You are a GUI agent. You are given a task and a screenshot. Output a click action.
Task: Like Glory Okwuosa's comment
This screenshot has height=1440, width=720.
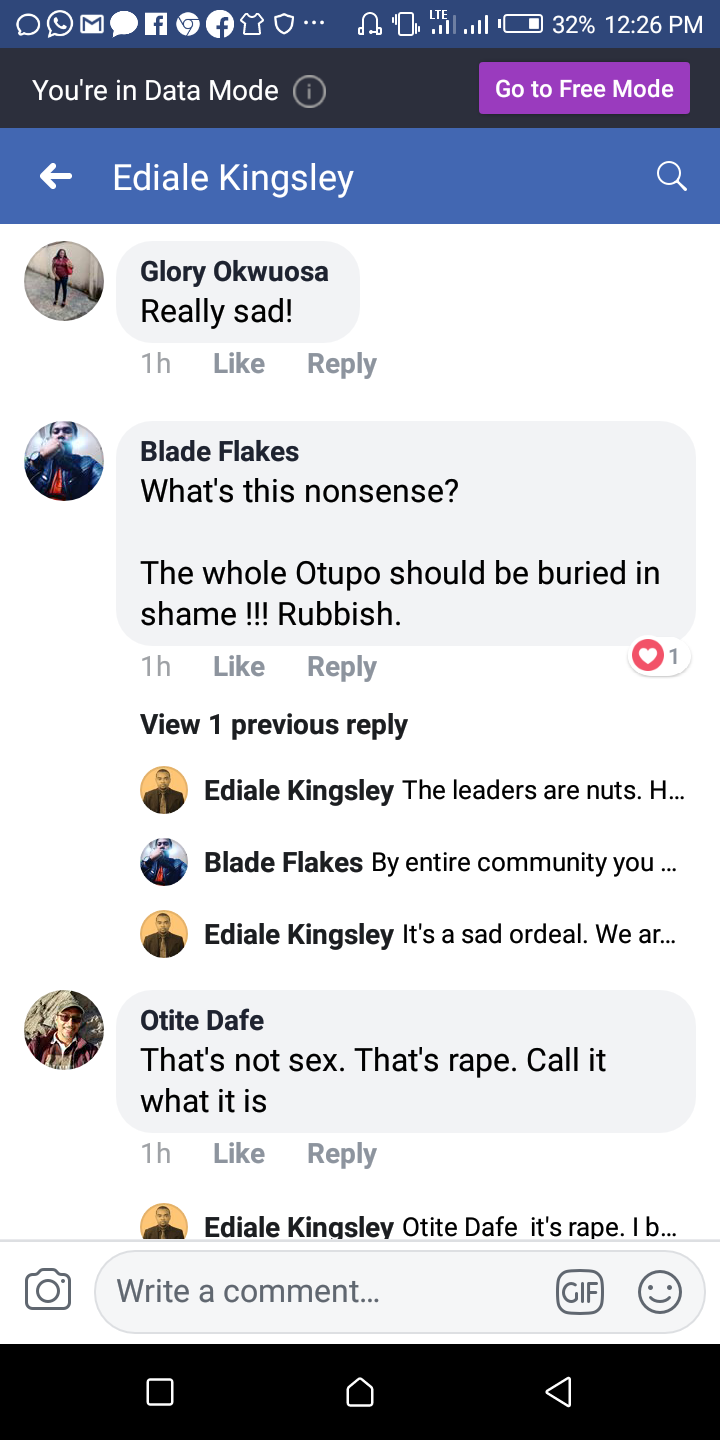(238, 364)
